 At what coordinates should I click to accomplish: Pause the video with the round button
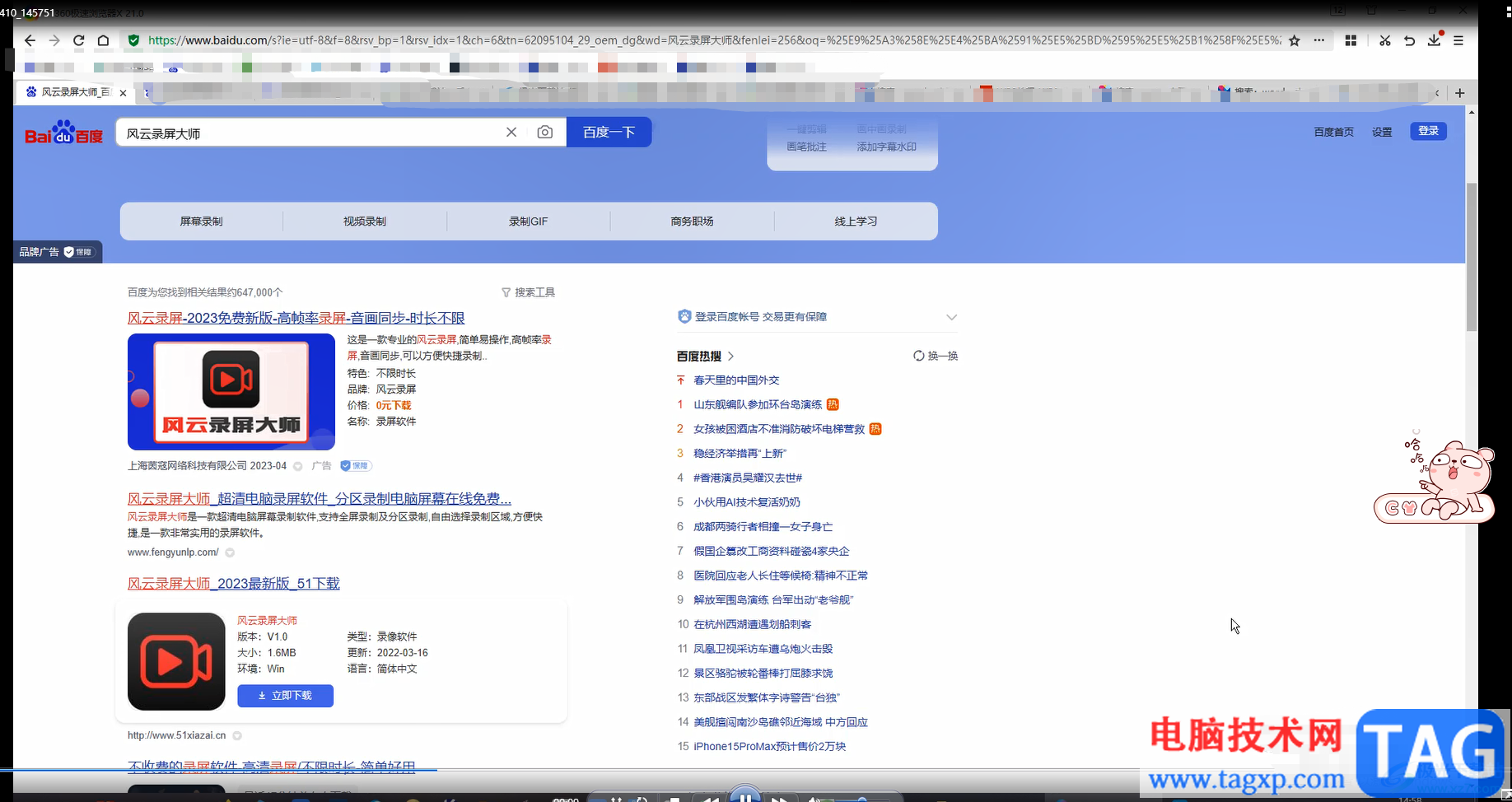(746, 795)
